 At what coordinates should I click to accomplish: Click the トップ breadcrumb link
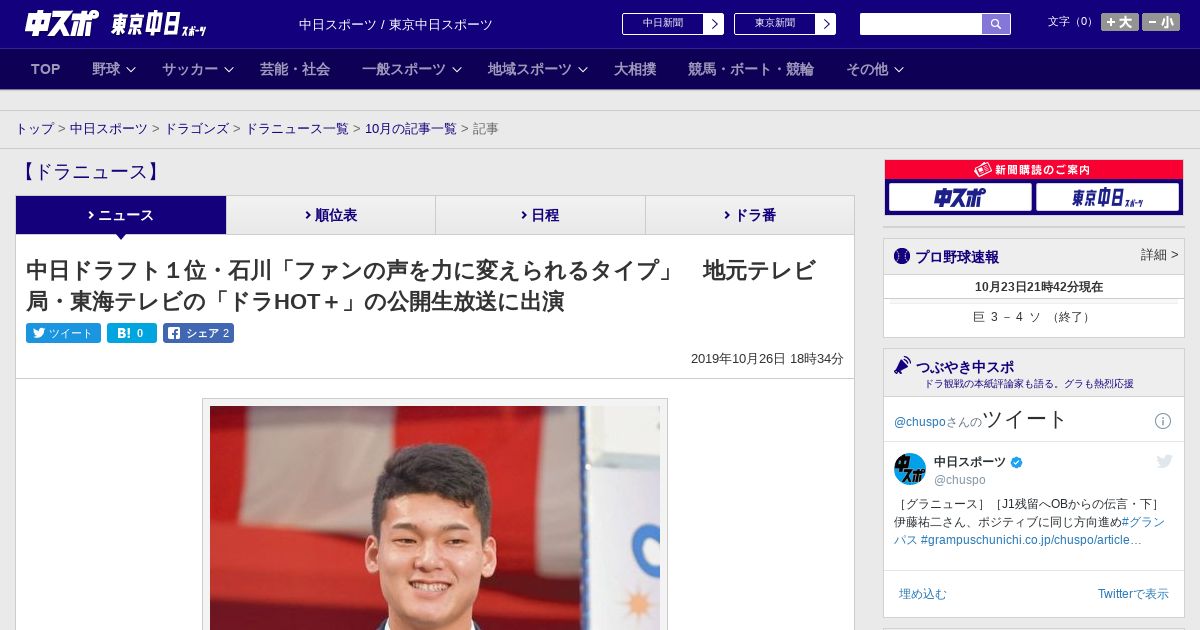click(x=34, y=129)
